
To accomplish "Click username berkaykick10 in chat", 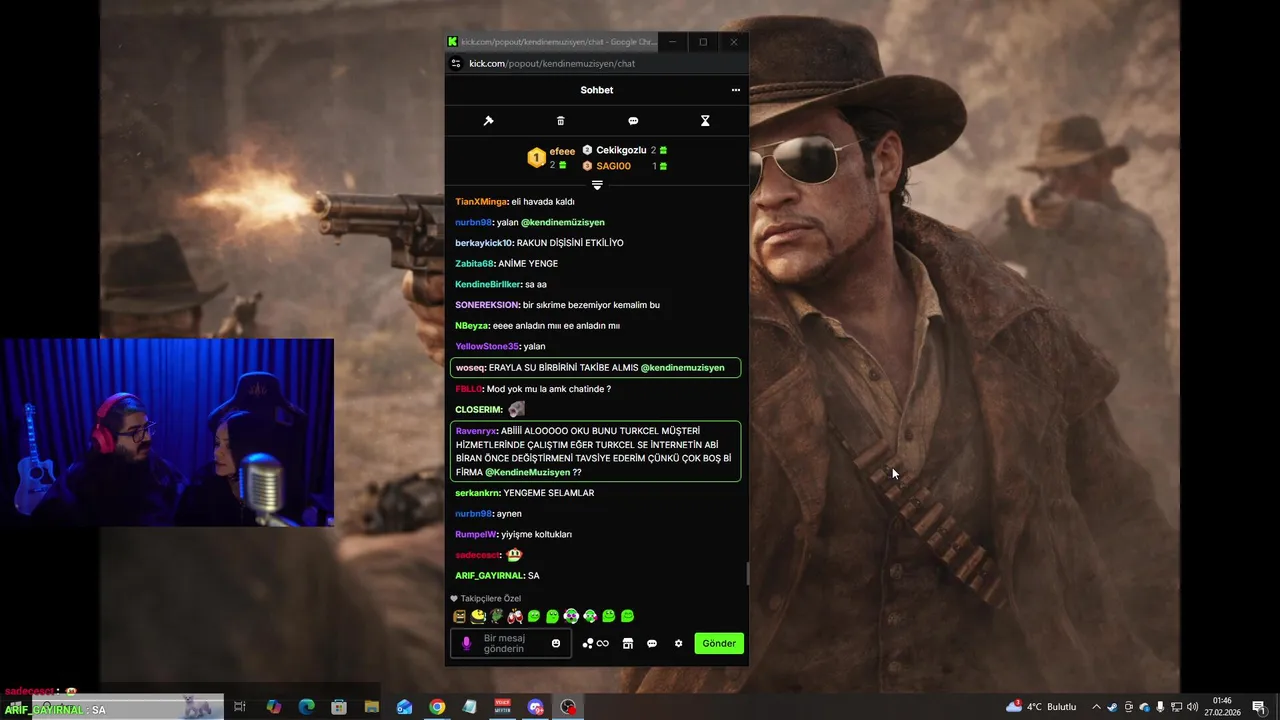I will click(483, 243).
